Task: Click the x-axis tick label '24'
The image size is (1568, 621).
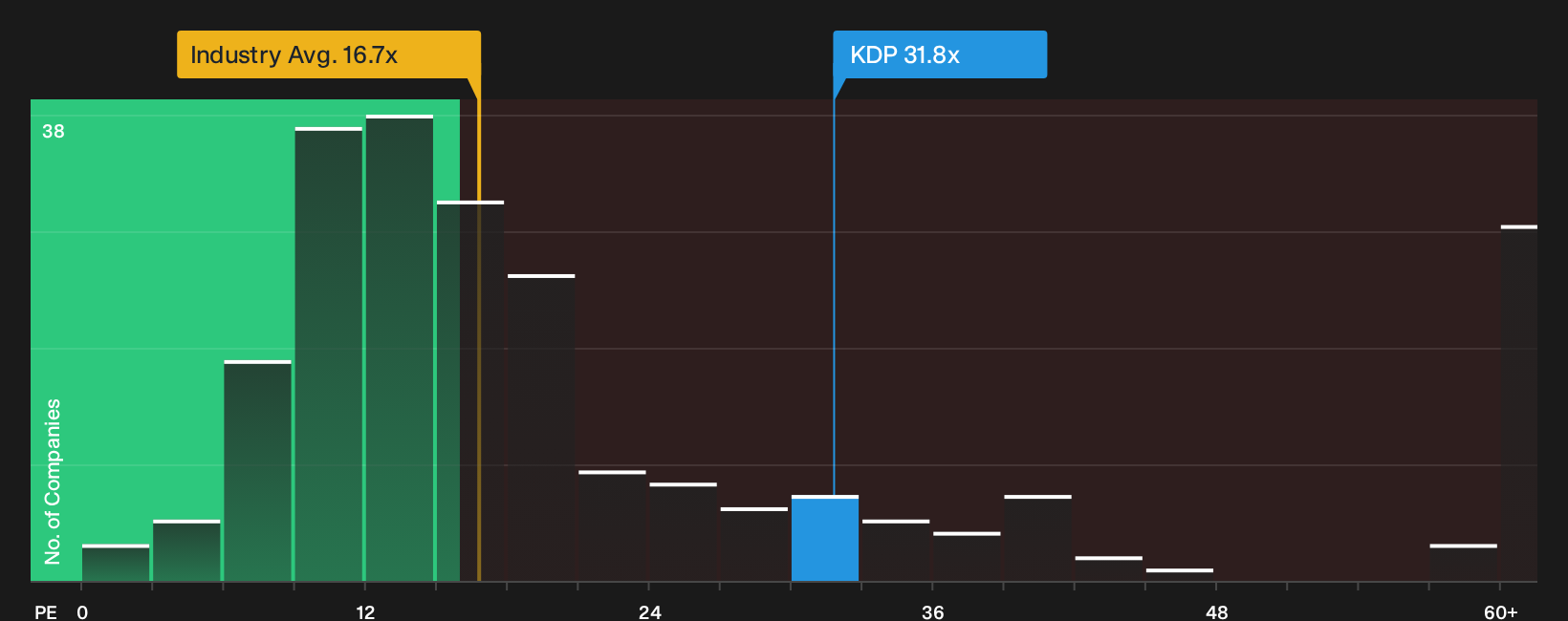Action: [x=650, y=612]
